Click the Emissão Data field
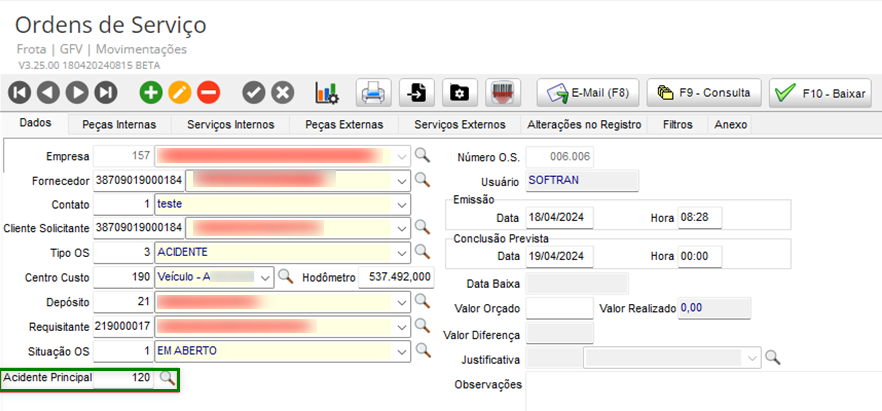882x411 pixels. pyautogui.click(x=560, y=218)
